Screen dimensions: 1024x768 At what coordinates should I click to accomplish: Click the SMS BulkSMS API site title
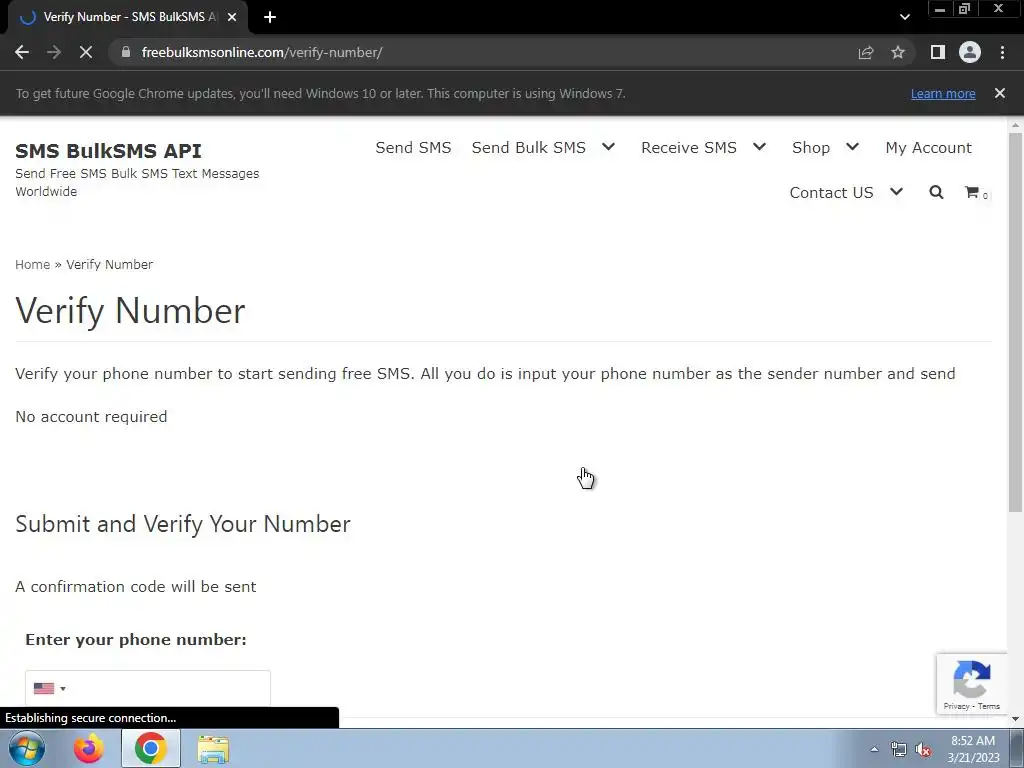pos(108,151)
